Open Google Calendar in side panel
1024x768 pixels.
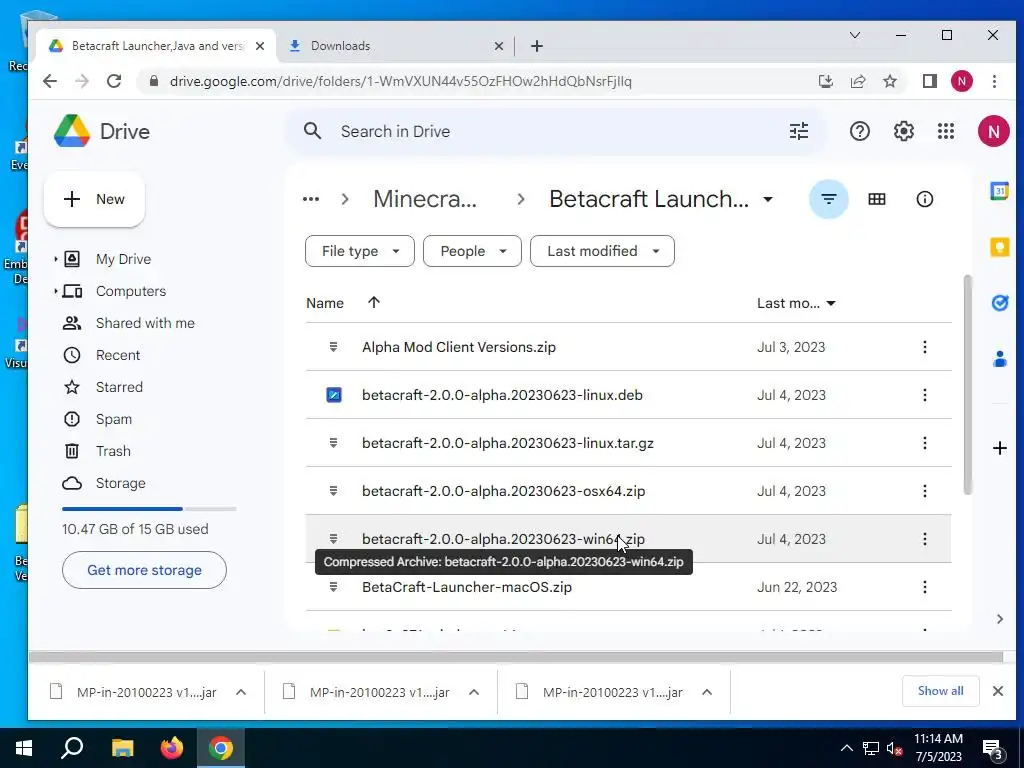[x=999, y=191]
